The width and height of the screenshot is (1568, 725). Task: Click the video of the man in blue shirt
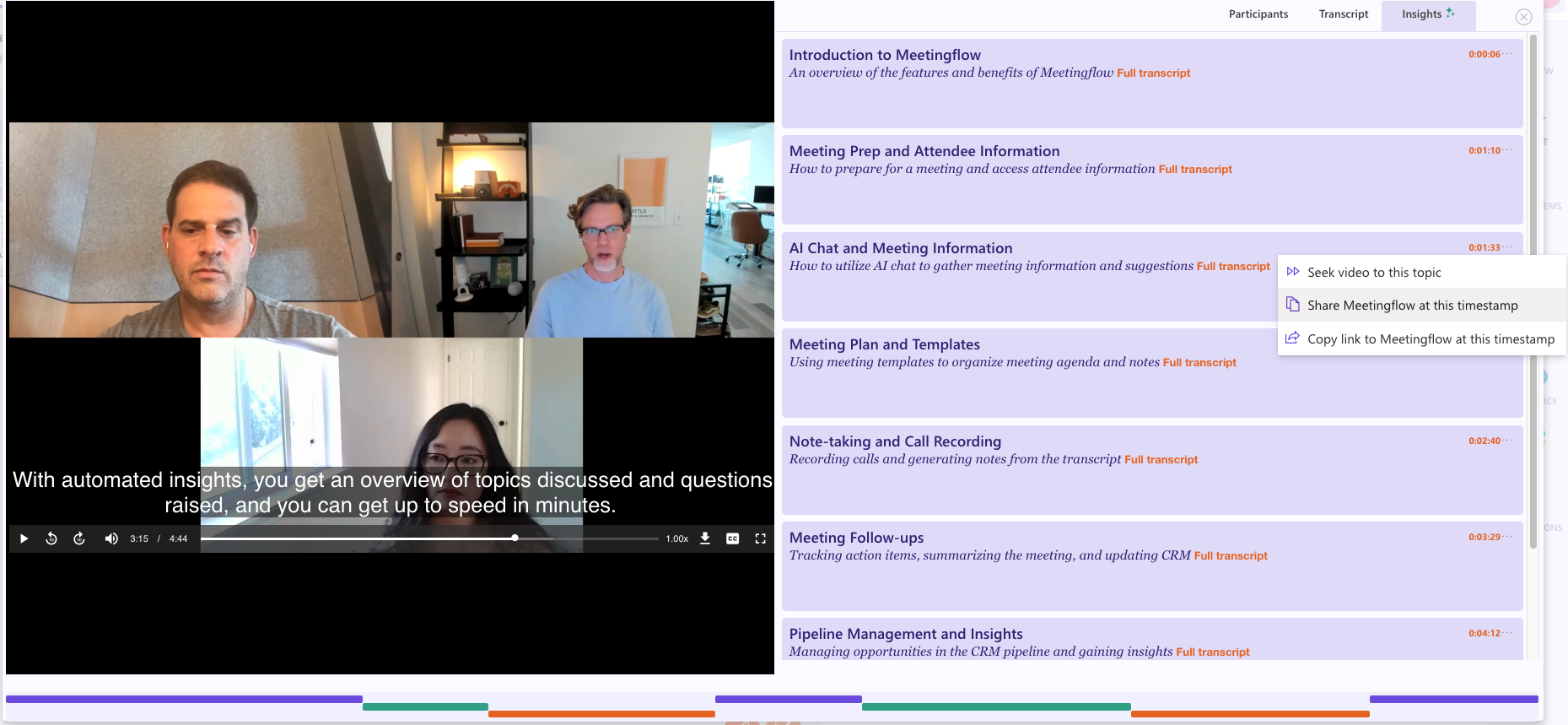tap(583, 230)
